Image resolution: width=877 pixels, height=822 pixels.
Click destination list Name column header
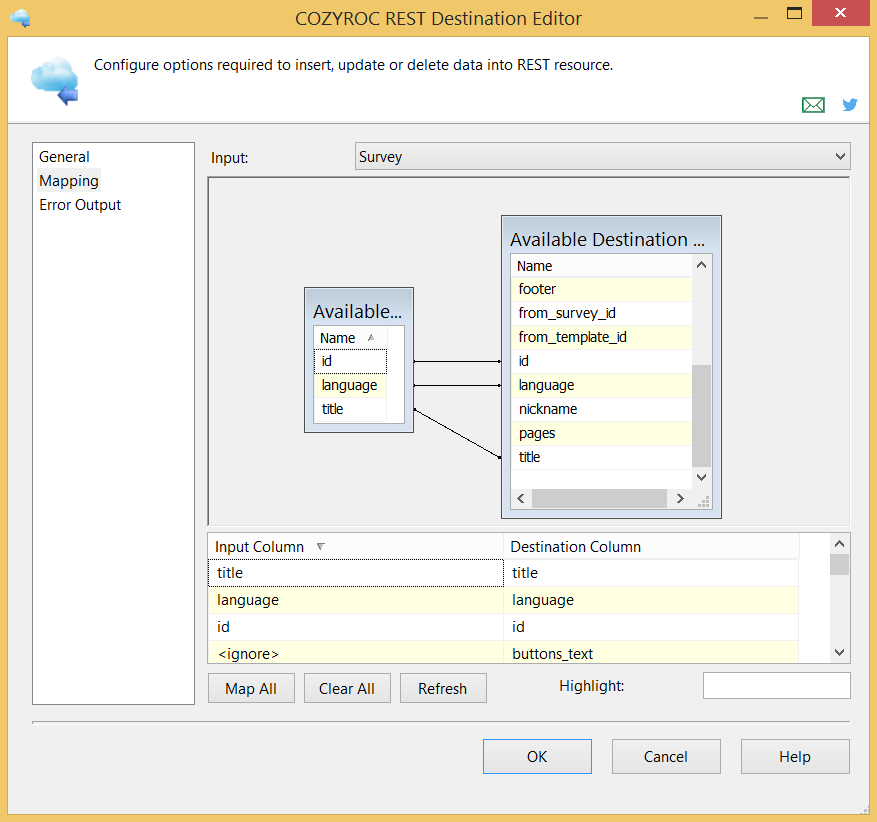pos(601,266)
